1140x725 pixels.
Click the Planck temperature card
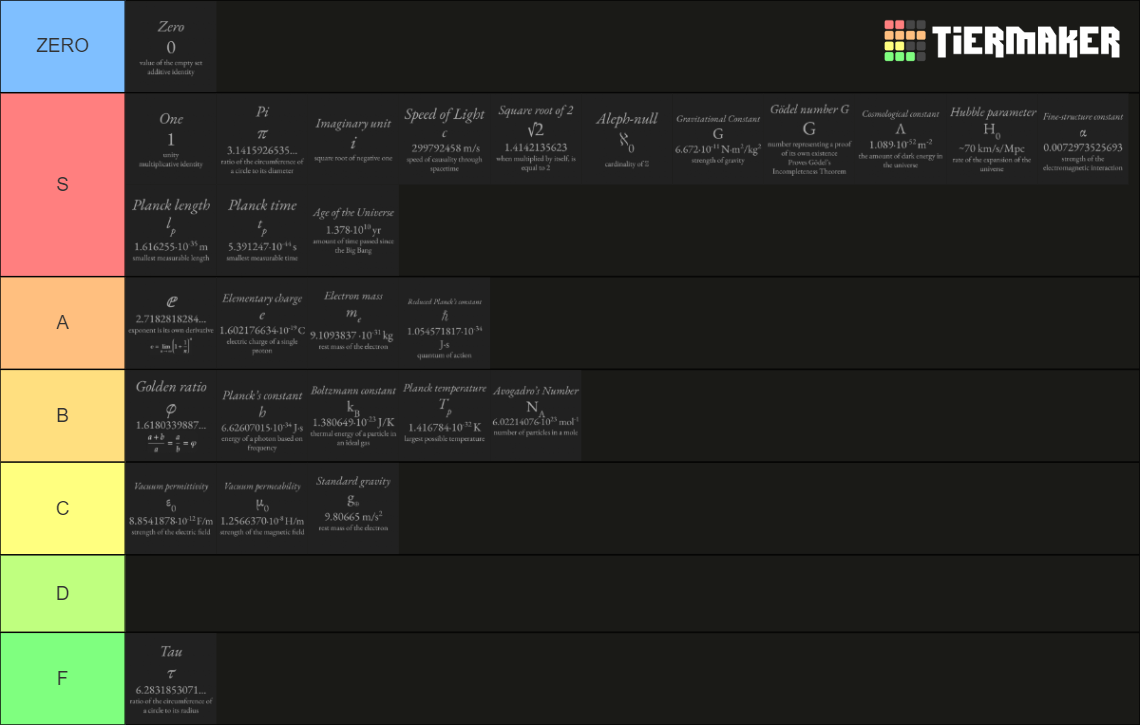click(x=444, y=415)
